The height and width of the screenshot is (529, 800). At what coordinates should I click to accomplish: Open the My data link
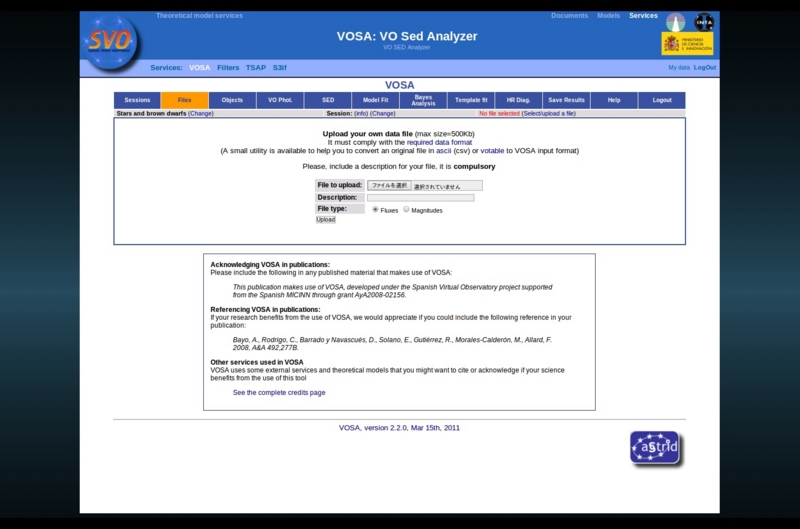(x=679, y=68)
